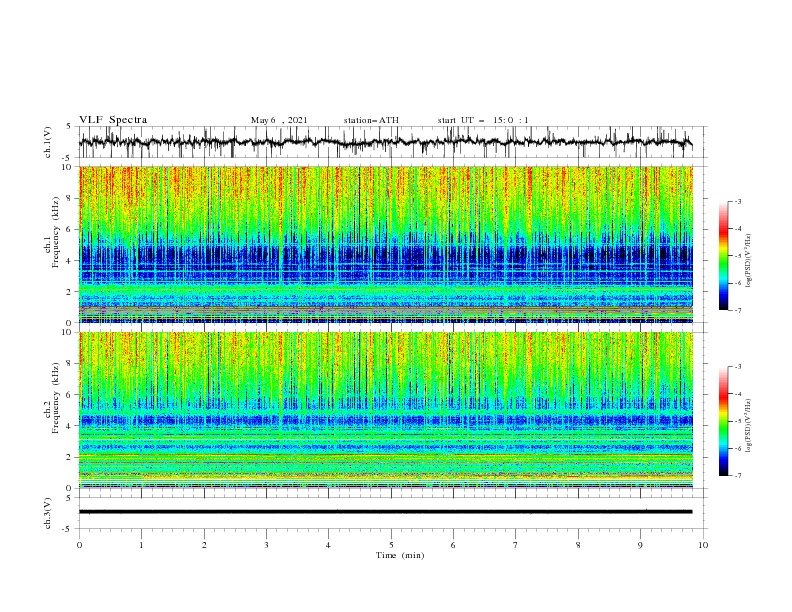
Task: Click time axis tick label '0'
Action: [79, 545]
